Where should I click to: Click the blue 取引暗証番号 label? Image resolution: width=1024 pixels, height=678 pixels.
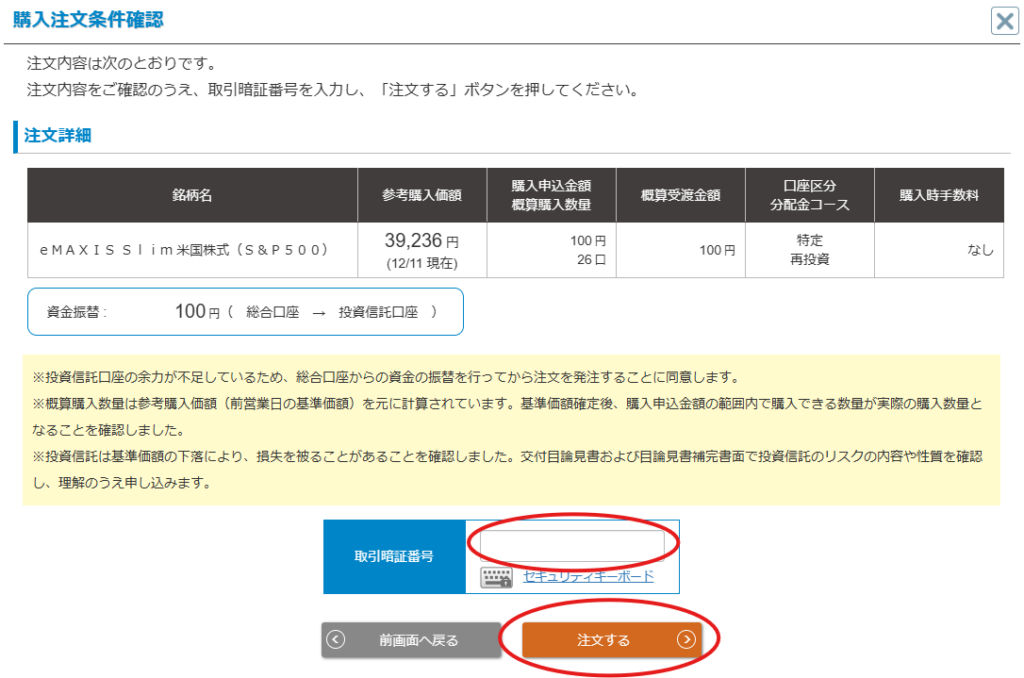[394, 557]
